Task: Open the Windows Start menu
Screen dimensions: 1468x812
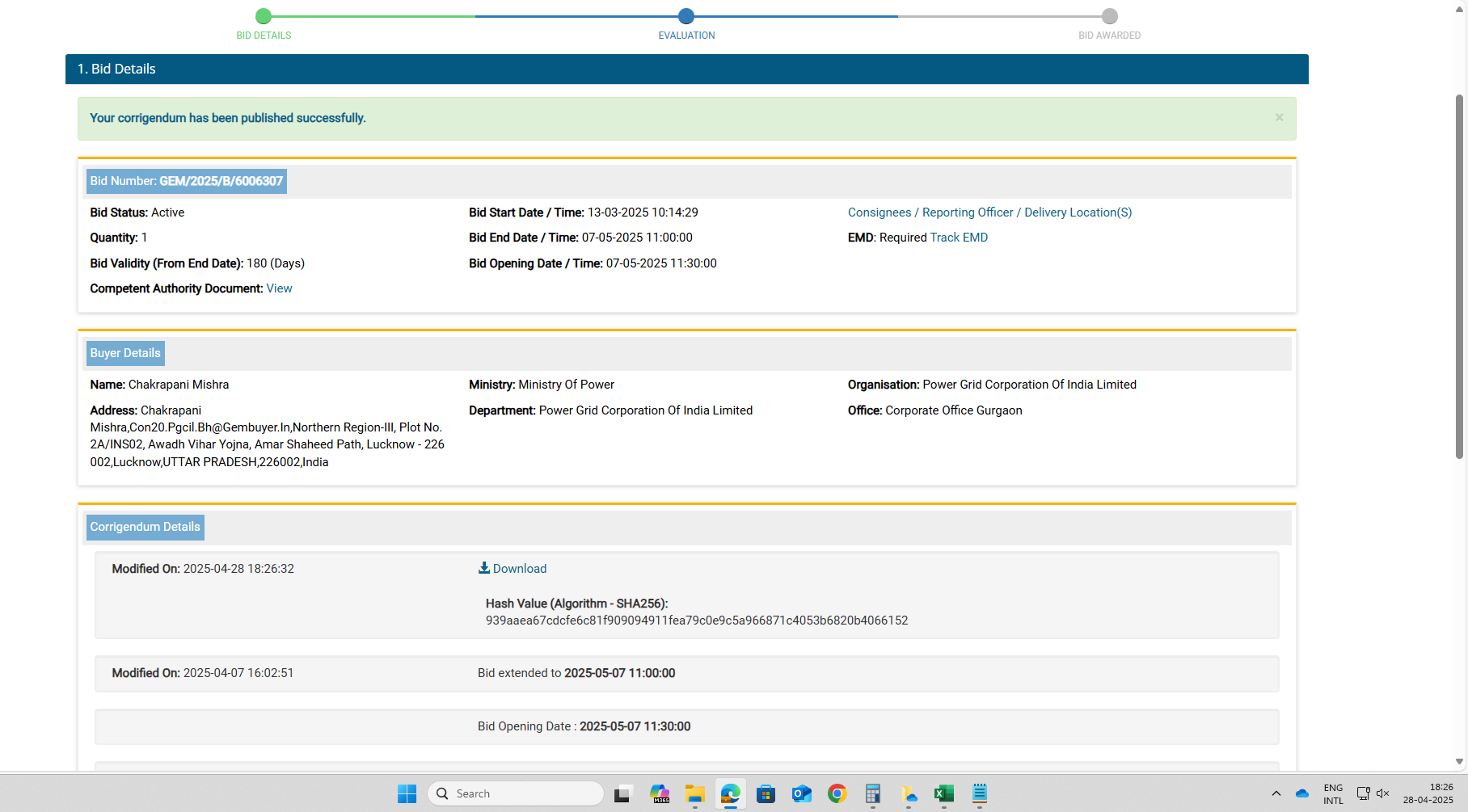Action: (407, 793)
